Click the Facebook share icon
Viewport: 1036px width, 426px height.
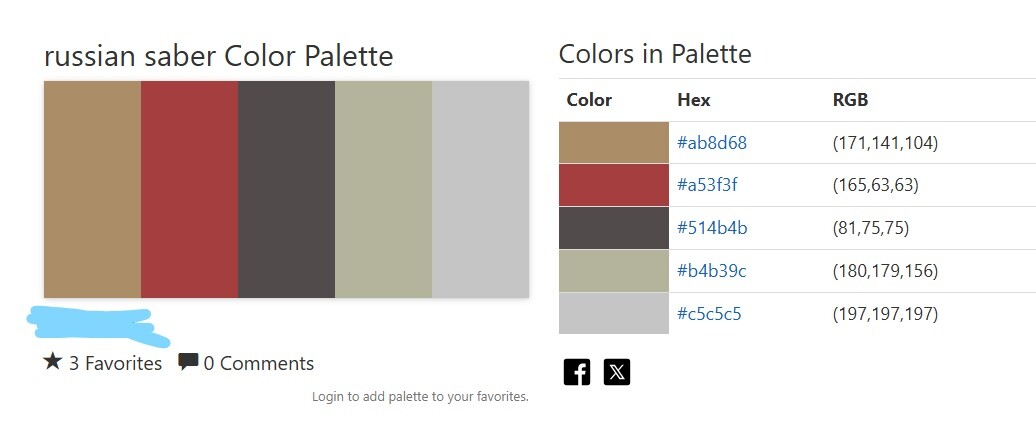coord(577,372)
